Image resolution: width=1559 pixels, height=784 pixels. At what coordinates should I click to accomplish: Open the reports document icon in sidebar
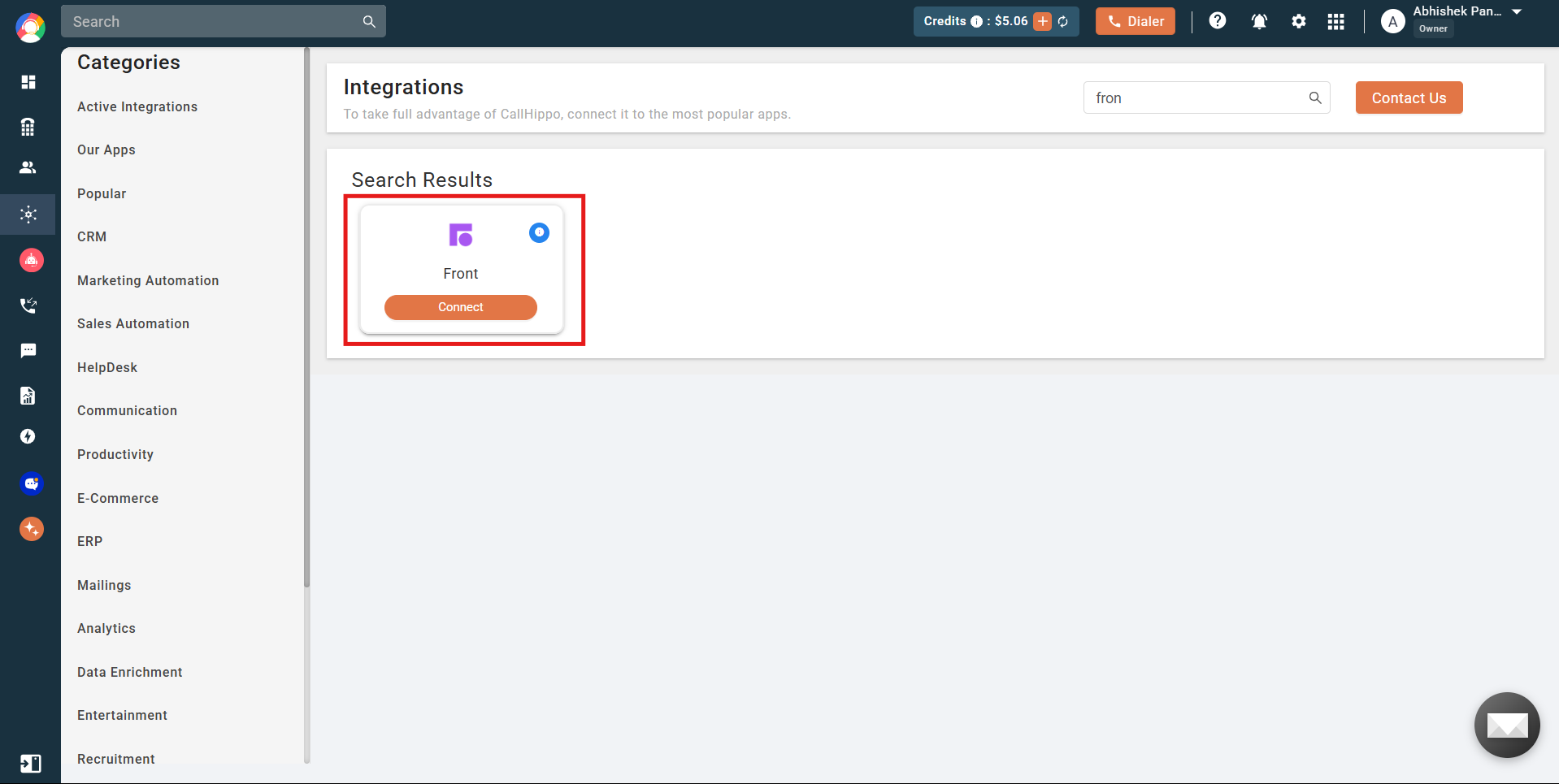pos(28,396)
